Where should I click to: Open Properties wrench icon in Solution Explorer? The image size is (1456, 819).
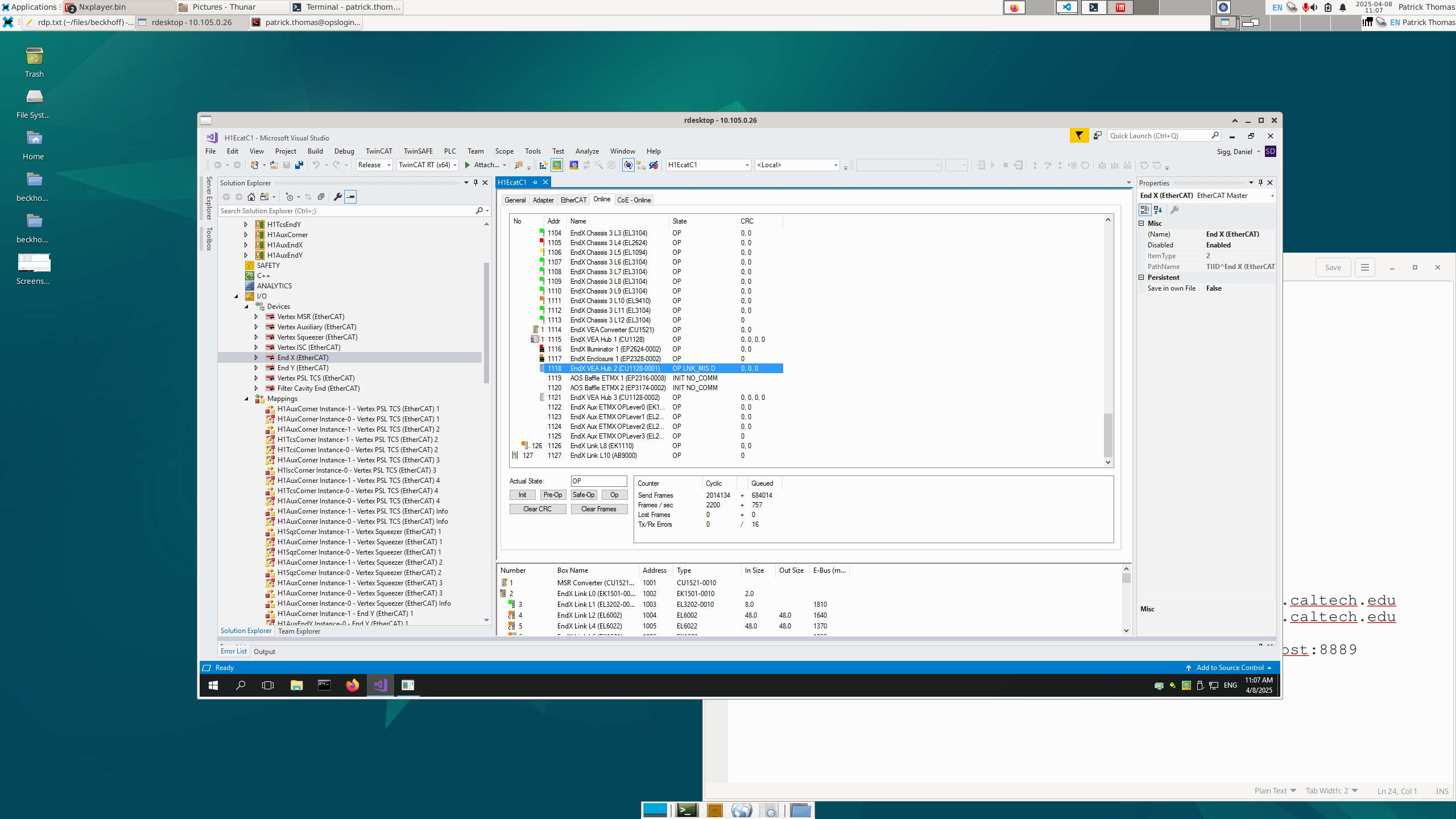pyautogui.click(x=337, y=197)
